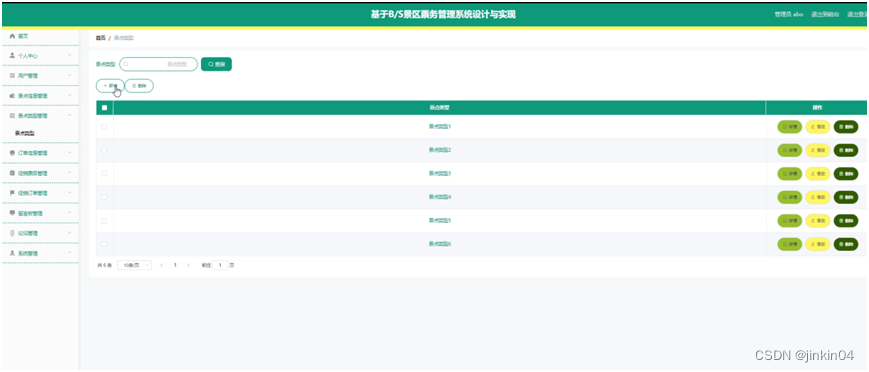Tick the checkbox for 景点类型3
869x372 pixels.
104,174
